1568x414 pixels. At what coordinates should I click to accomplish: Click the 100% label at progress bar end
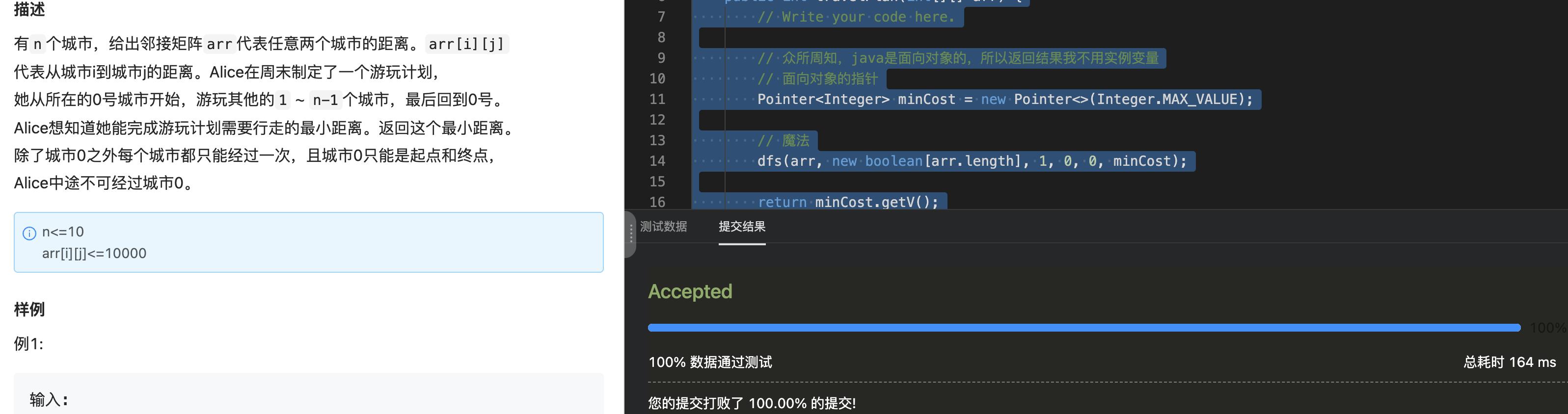(x=1548, y=328)
